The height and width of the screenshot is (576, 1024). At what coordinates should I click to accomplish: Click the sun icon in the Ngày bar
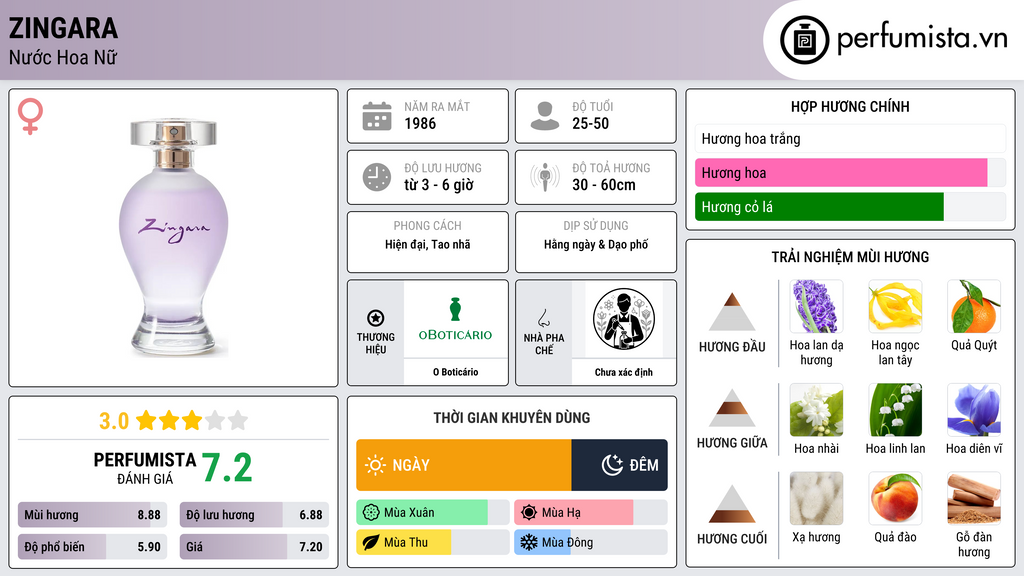click(376, 465)
